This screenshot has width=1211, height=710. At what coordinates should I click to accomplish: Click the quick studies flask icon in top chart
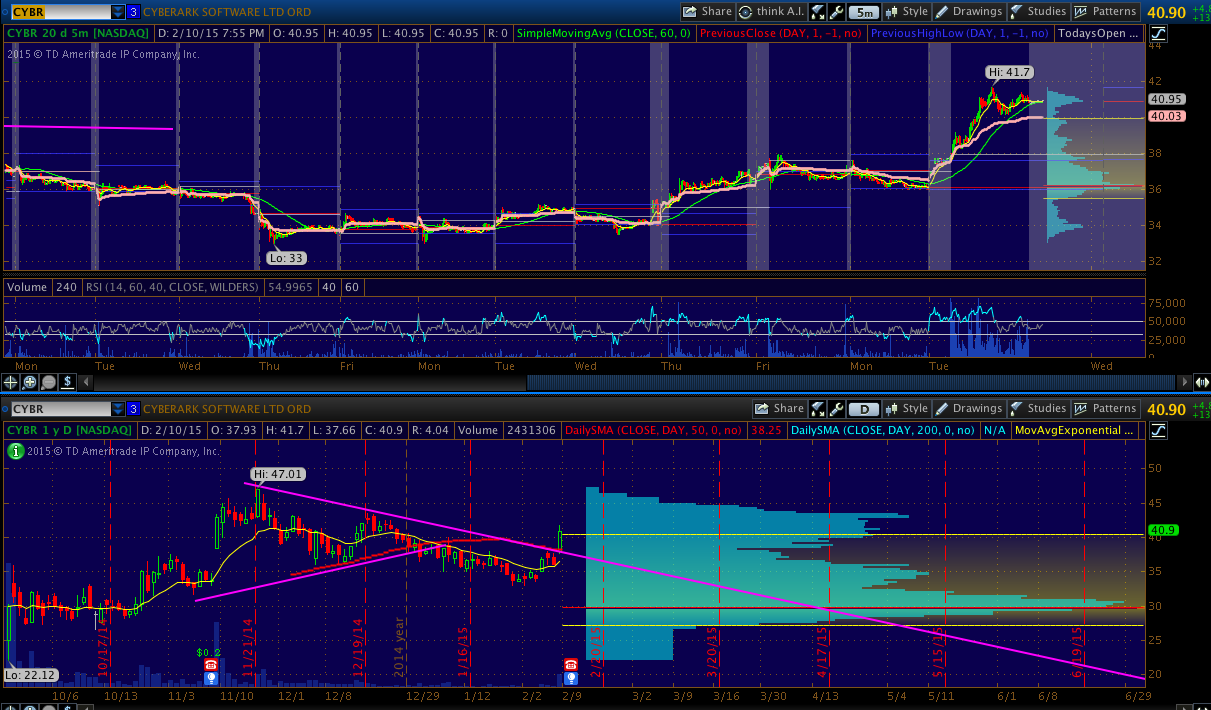(x=818, y=12)
